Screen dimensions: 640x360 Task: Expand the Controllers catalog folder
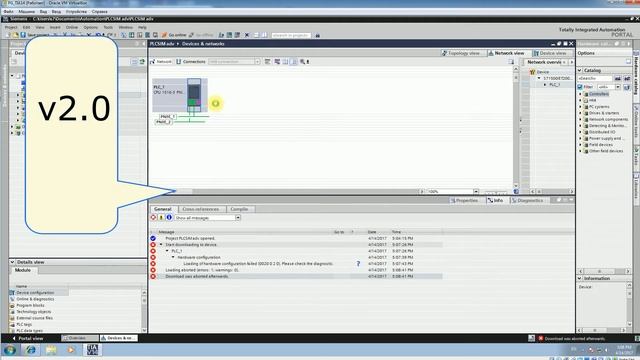click(x=580, y=94)
